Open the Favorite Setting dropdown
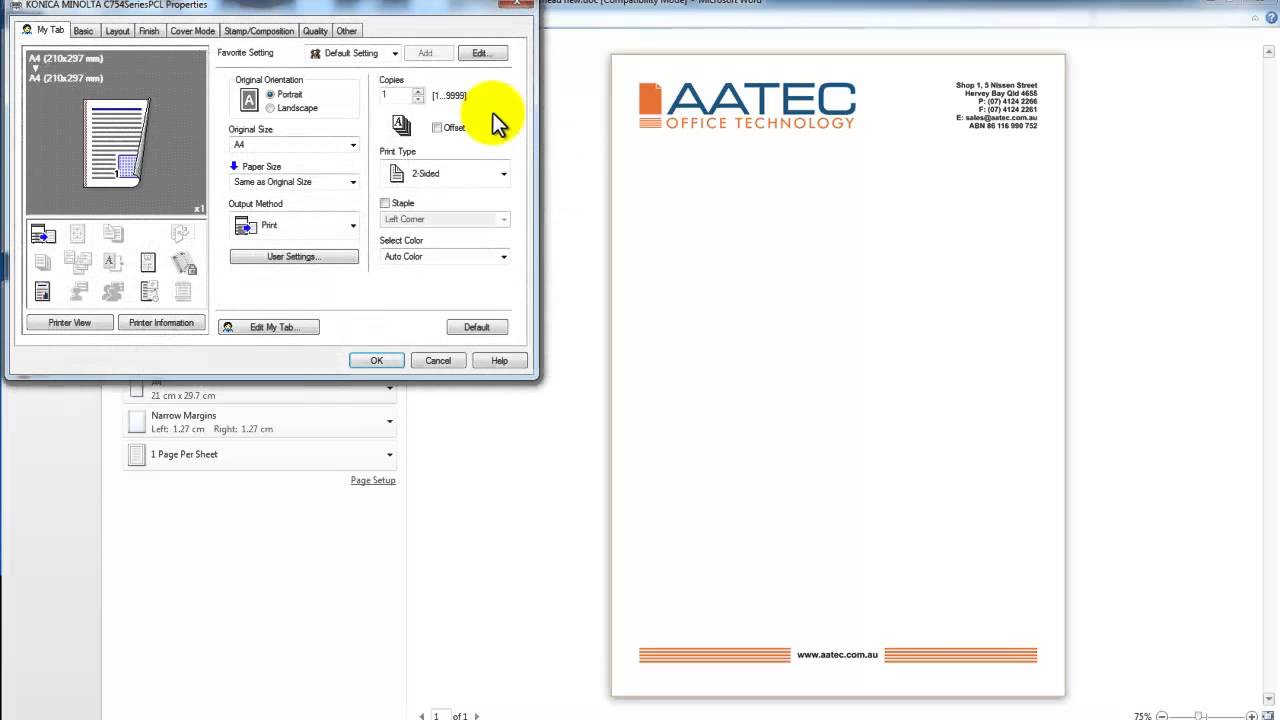Image resolution: width=1280 pixels, height=720 pixels. [x=353, y=53]
